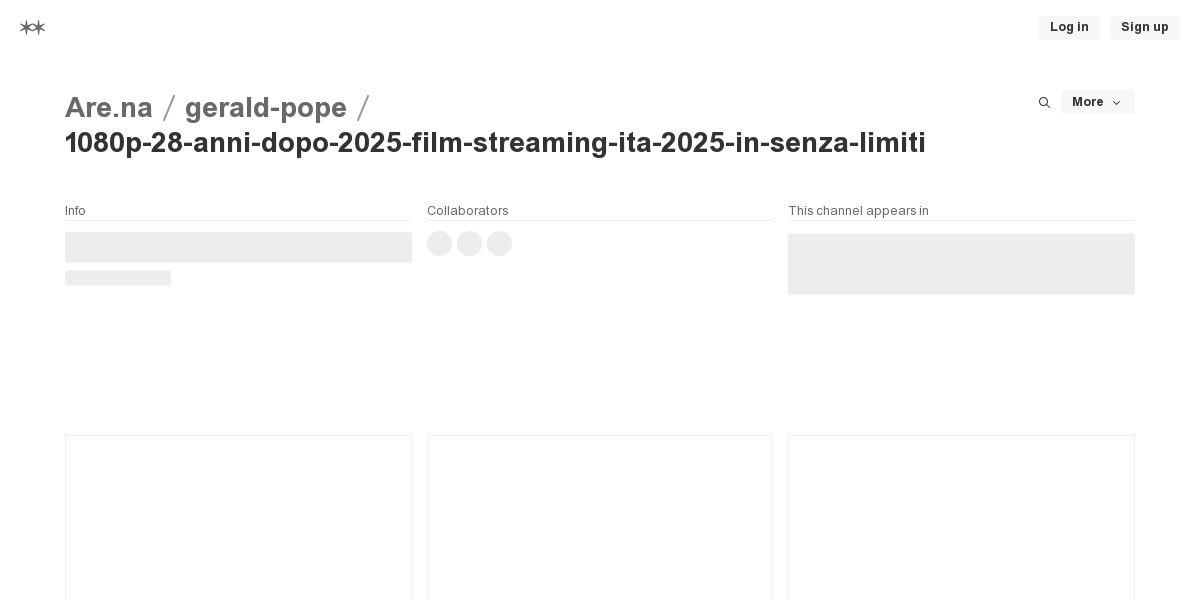Open the first block thumbnail
This screenshot has width=1200, height=600.
point(238,517)
